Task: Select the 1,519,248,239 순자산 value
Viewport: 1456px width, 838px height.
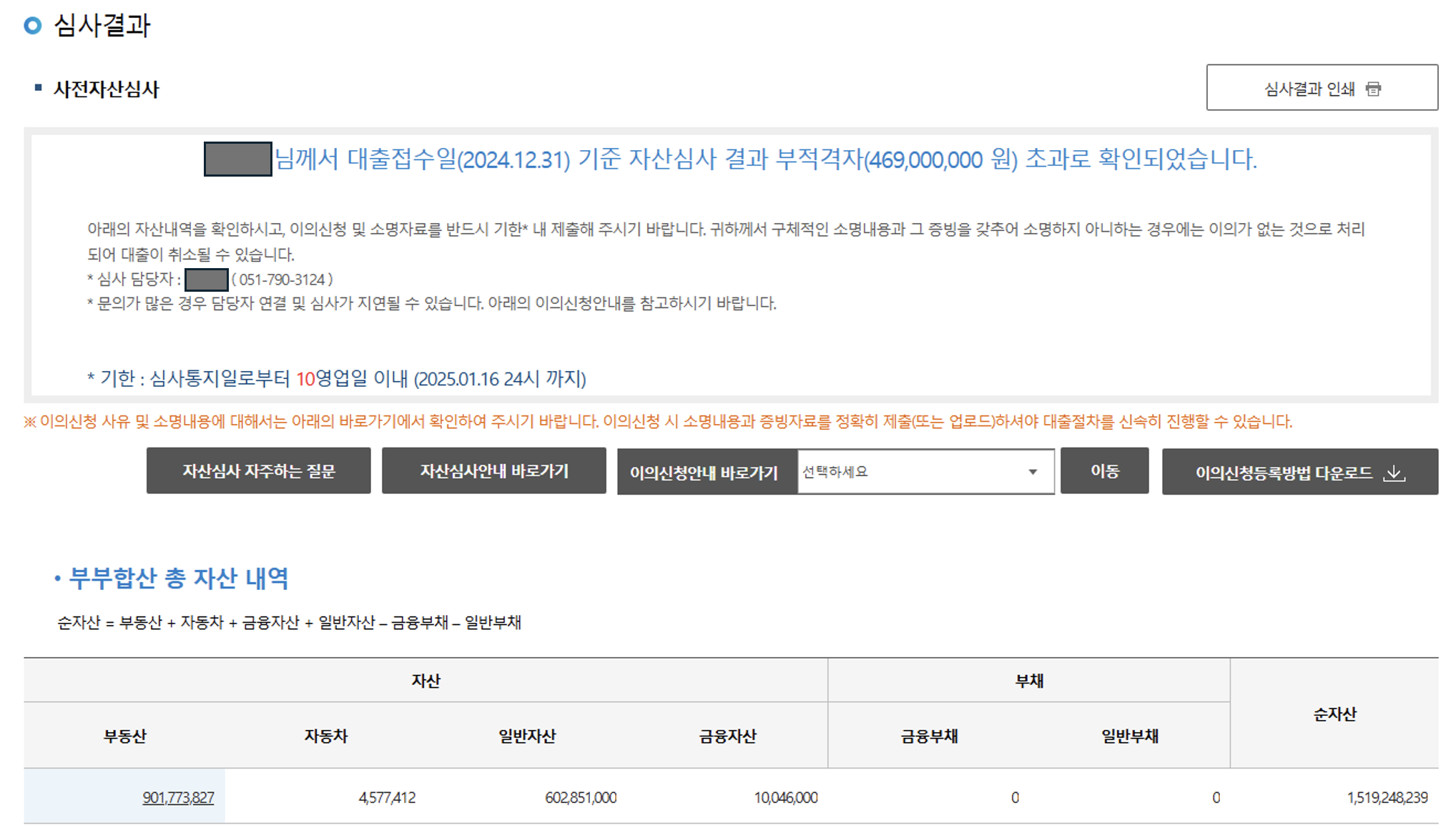Action: 1387,797
